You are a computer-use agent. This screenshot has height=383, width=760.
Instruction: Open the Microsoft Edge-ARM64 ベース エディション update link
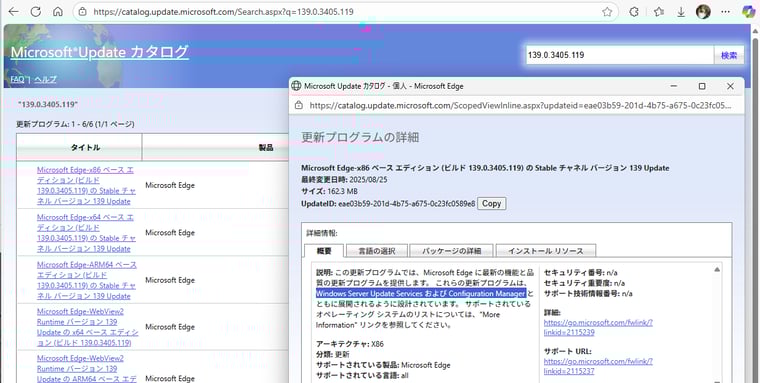[x=87, y=280]
